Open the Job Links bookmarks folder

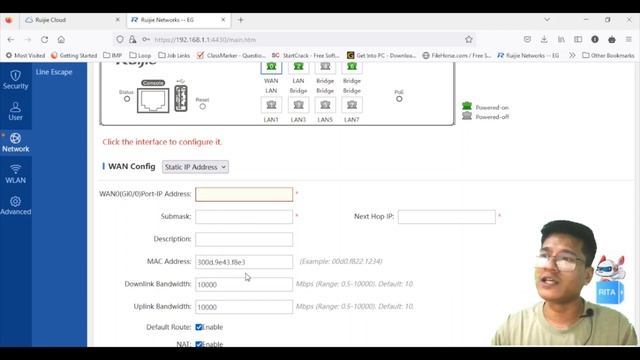[174, 55]
